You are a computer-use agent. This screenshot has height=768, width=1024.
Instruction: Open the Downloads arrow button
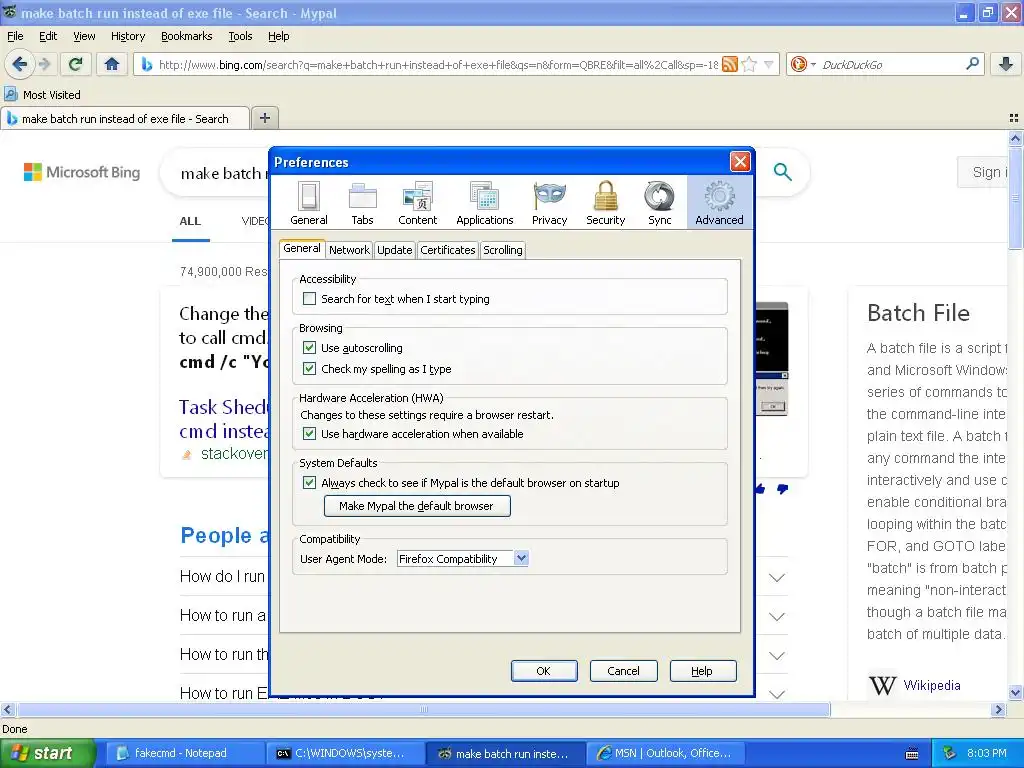[1006, 64]
